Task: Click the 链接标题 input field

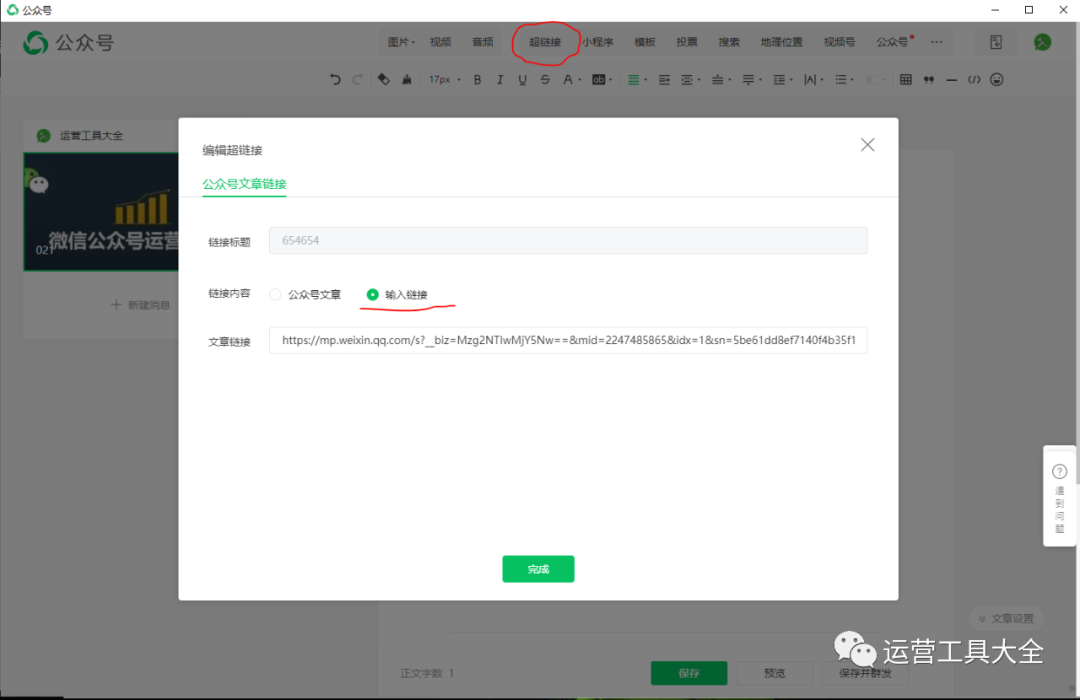Action: pos(568,240)
